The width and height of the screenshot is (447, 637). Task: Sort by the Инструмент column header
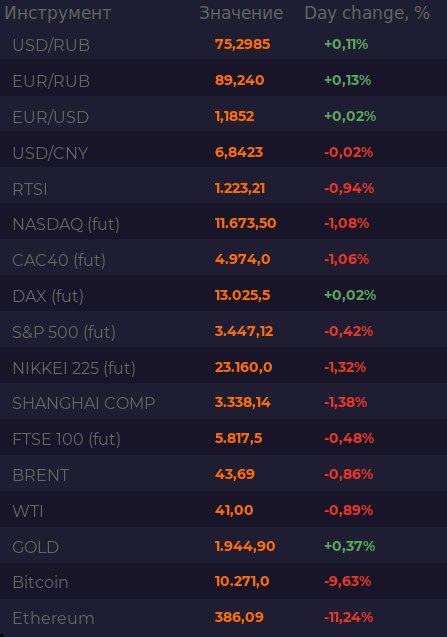click(58, 13)
